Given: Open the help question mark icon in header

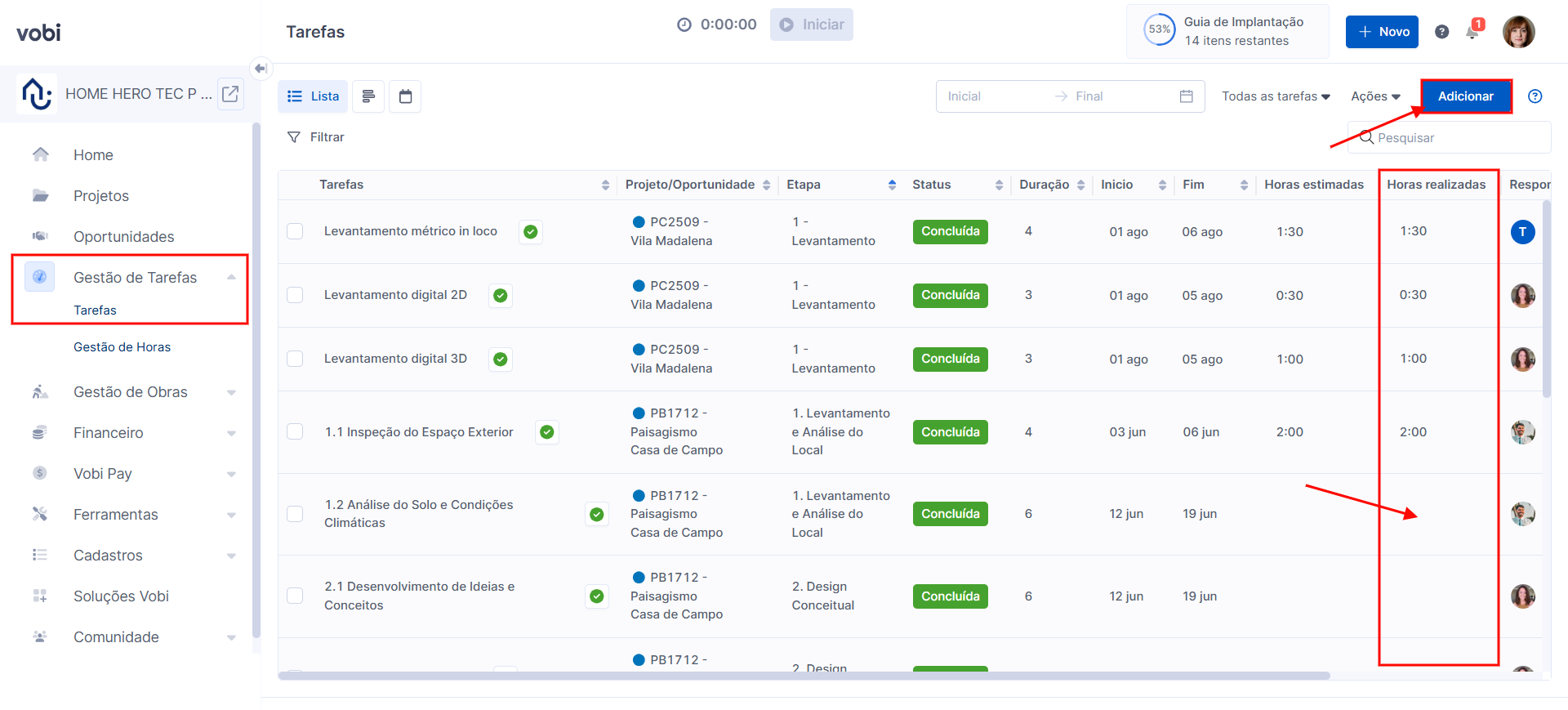Looking at the screenshot, I should tap(1441, 32).
